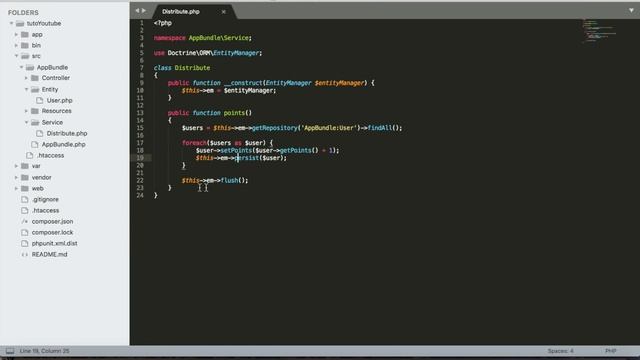The image size is (640, 360).
Task: Click the .gitignore file icon
Action: pyautogui.click(x=24, y=200)
